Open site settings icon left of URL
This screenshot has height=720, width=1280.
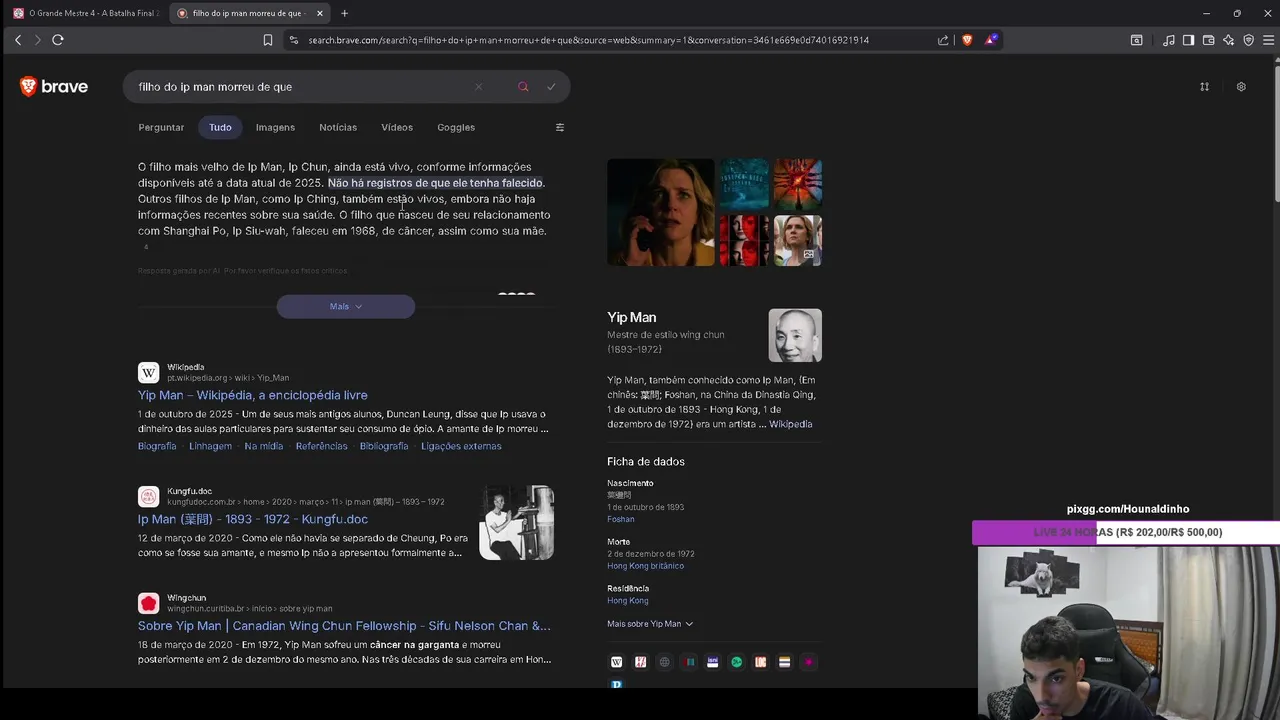pos(293,40)
